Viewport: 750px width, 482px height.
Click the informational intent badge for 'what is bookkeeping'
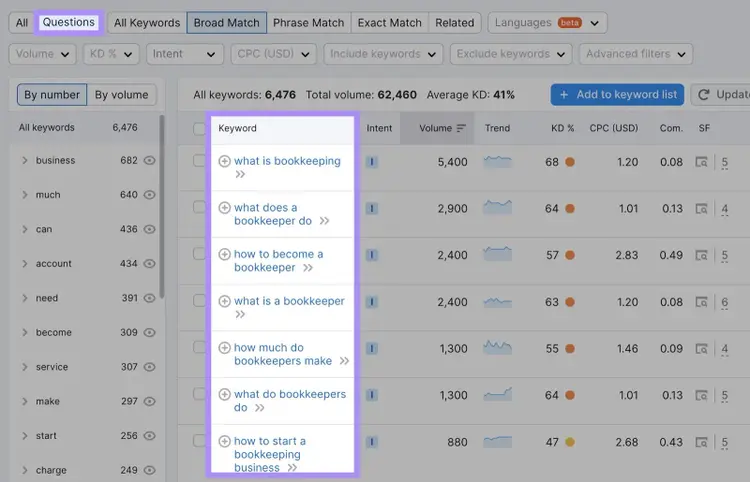tap(372, 162)
